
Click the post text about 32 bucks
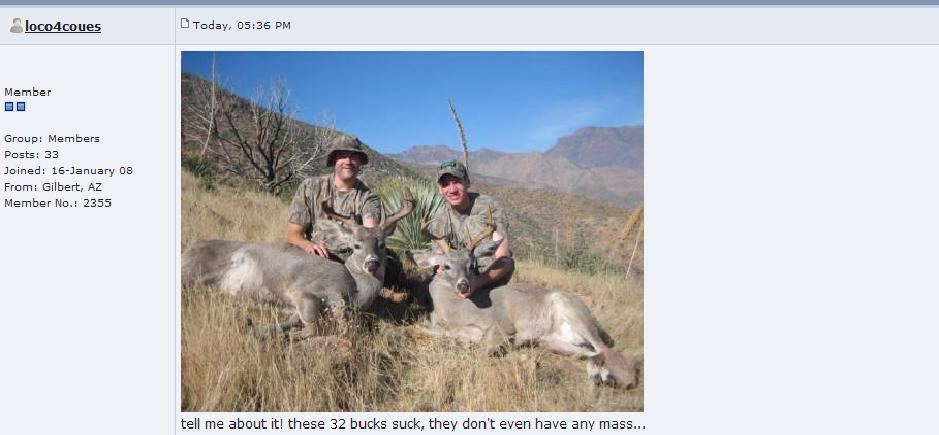point(413,424)
